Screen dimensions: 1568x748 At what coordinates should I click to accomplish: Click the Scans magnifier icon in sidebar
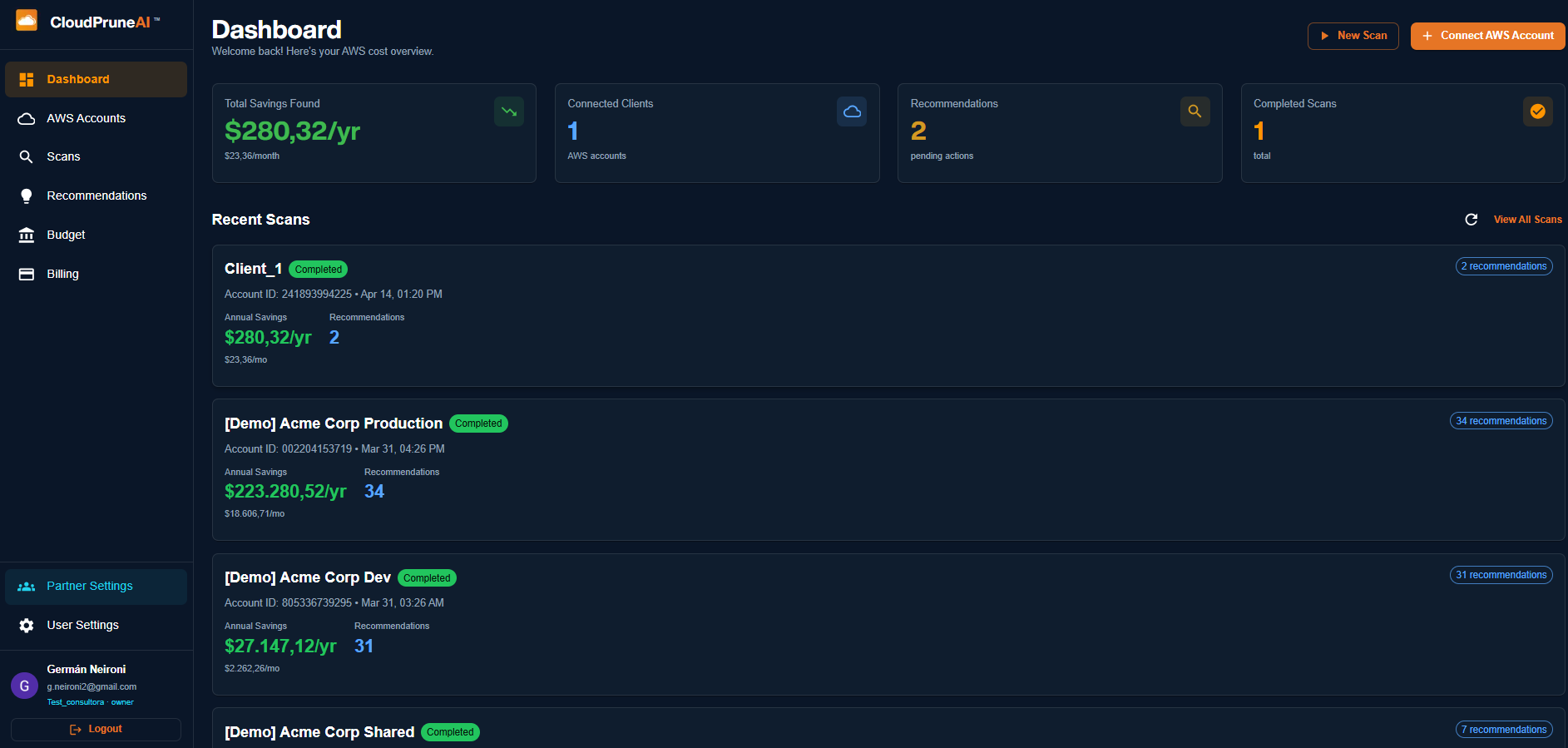point(27,156)
